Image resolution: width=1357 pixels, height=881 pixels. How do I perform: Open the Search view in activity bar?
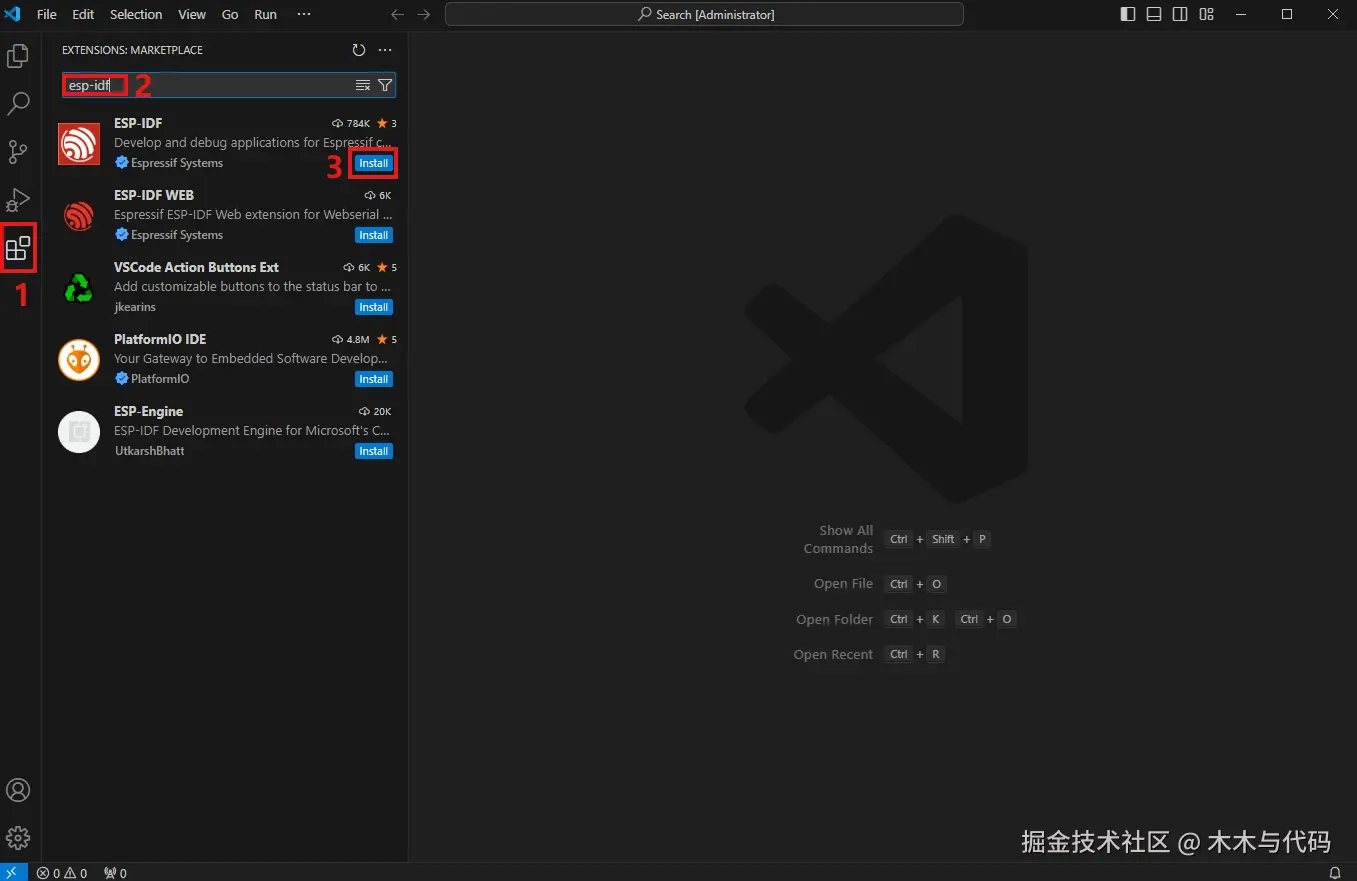coord(18,104)
